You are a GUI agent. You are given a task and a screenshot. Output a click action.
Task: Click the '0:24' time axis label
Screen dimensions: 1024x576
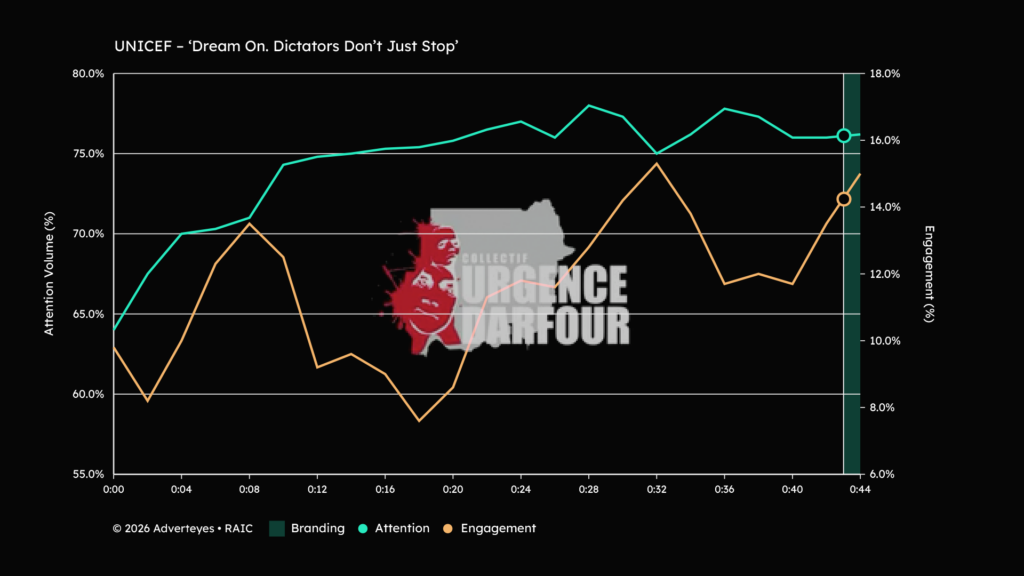(521, 489)
